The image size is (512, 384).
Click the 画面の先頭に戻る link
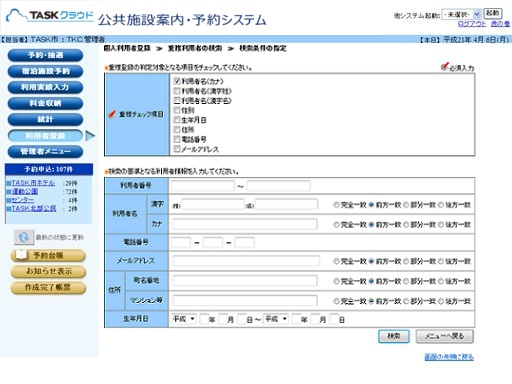coord(449,357)
